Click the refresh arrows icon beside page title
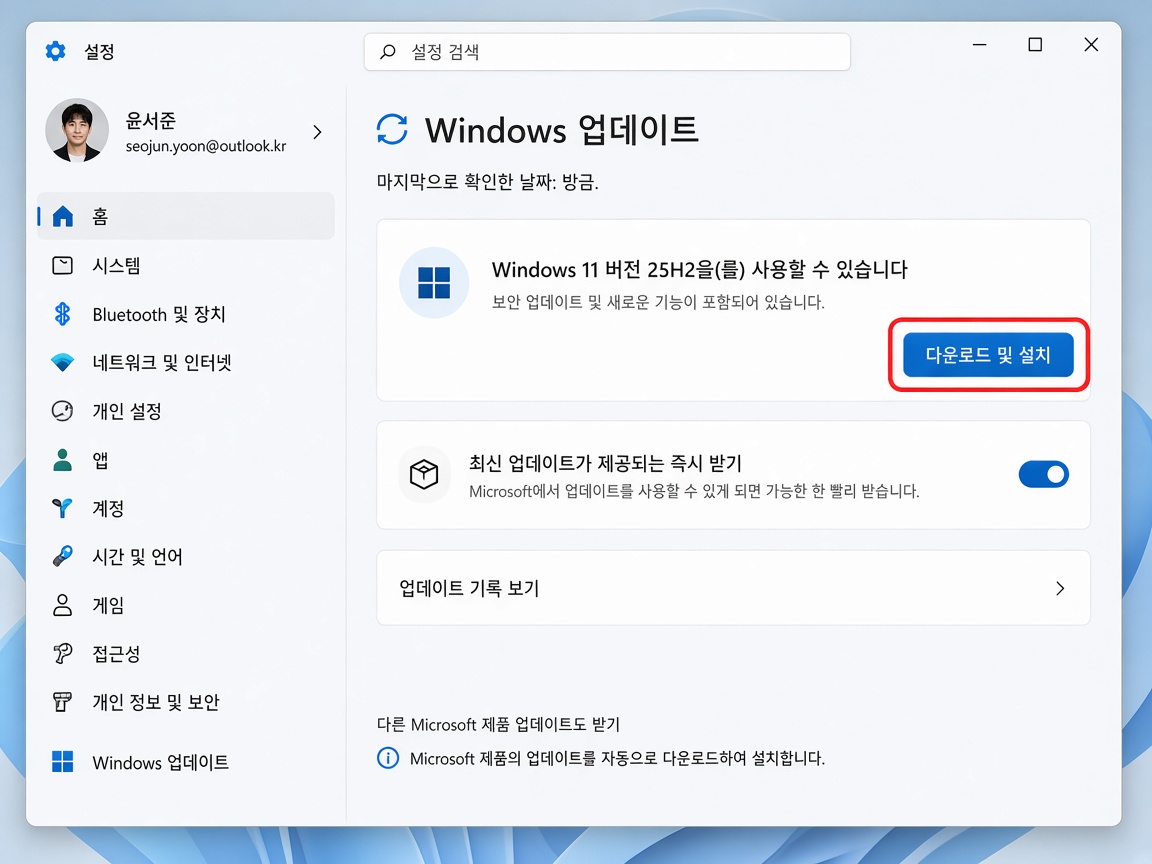The height and width of the screenshot is (864, 1152). [x=392, y=129]
